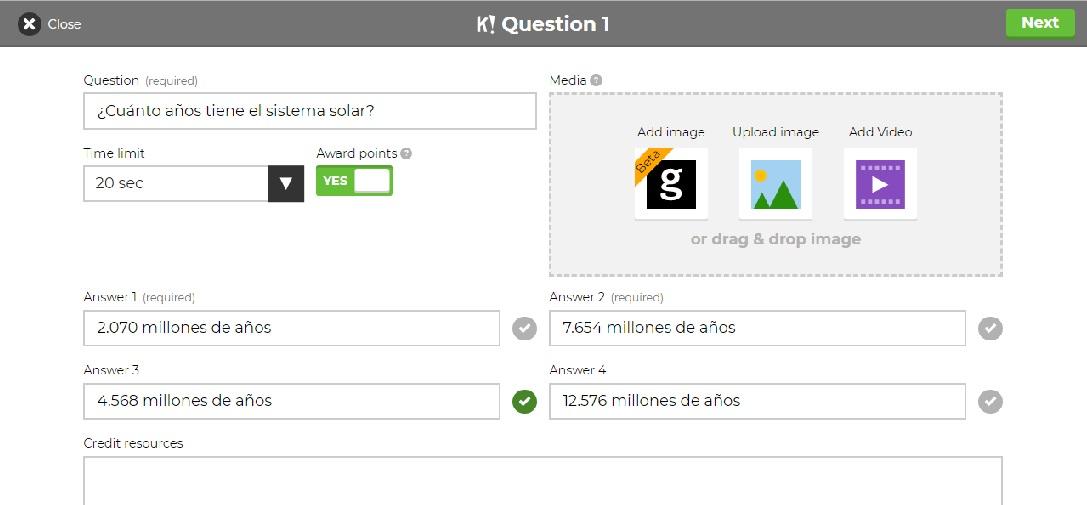
Task: Toggle the Award points YES switch
Action: coord(354,181)
